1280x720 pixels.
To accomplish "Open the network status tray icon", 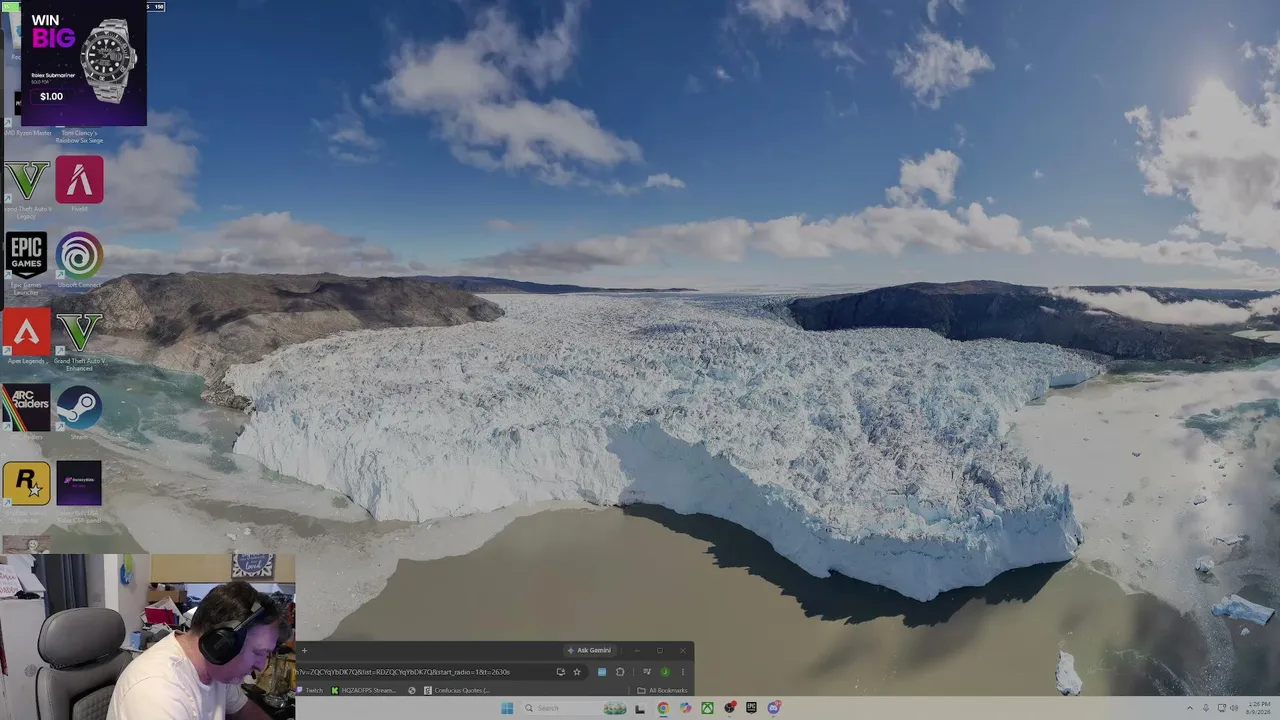I will click(1222, 708).
